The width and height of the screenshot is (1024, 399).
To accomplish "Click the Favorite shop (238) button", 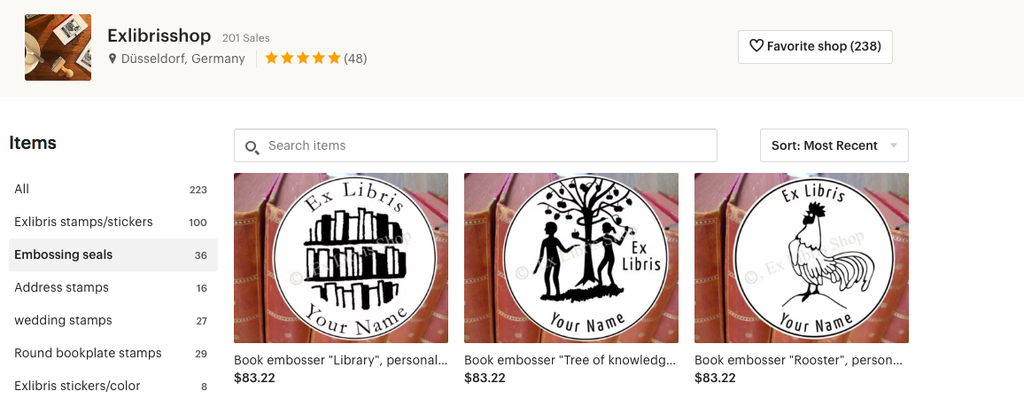I will point(815,46).
